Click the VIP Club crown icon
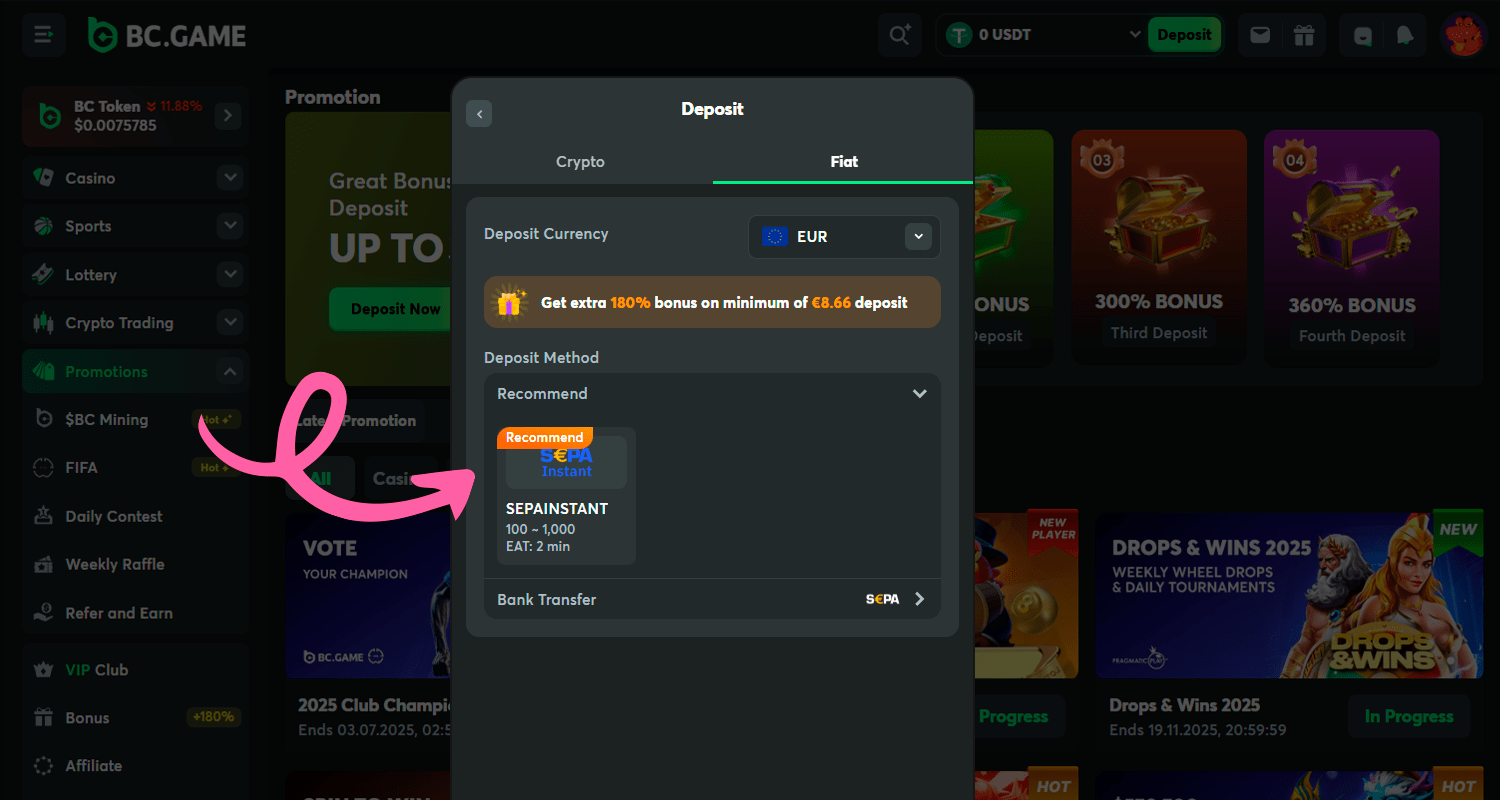This screenshot has width=1500, height=800. pos(43,669)
